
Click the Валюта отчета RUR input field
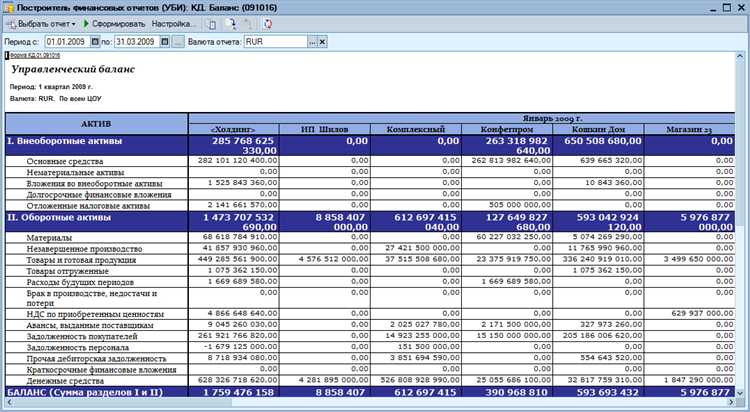click(275, 42)
